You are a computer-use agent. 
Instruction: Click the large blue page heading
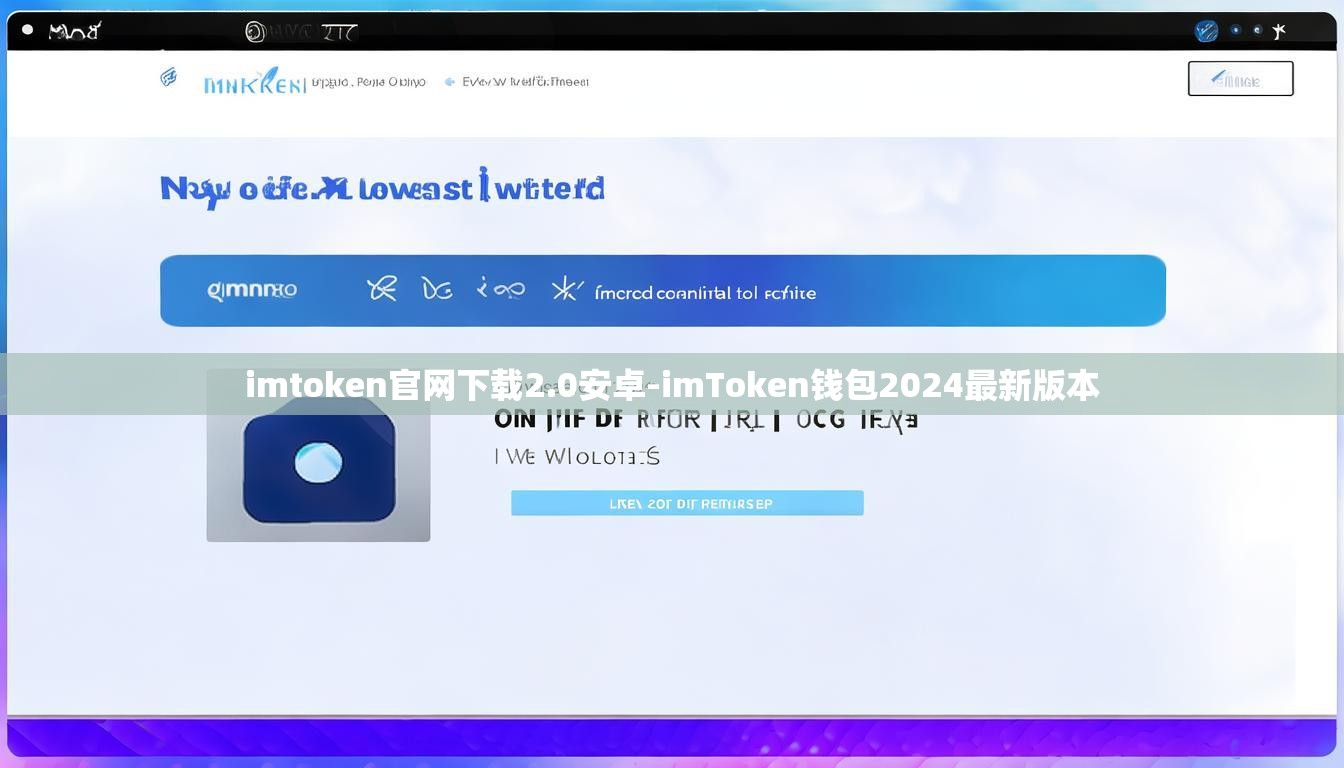coord(382,188)
